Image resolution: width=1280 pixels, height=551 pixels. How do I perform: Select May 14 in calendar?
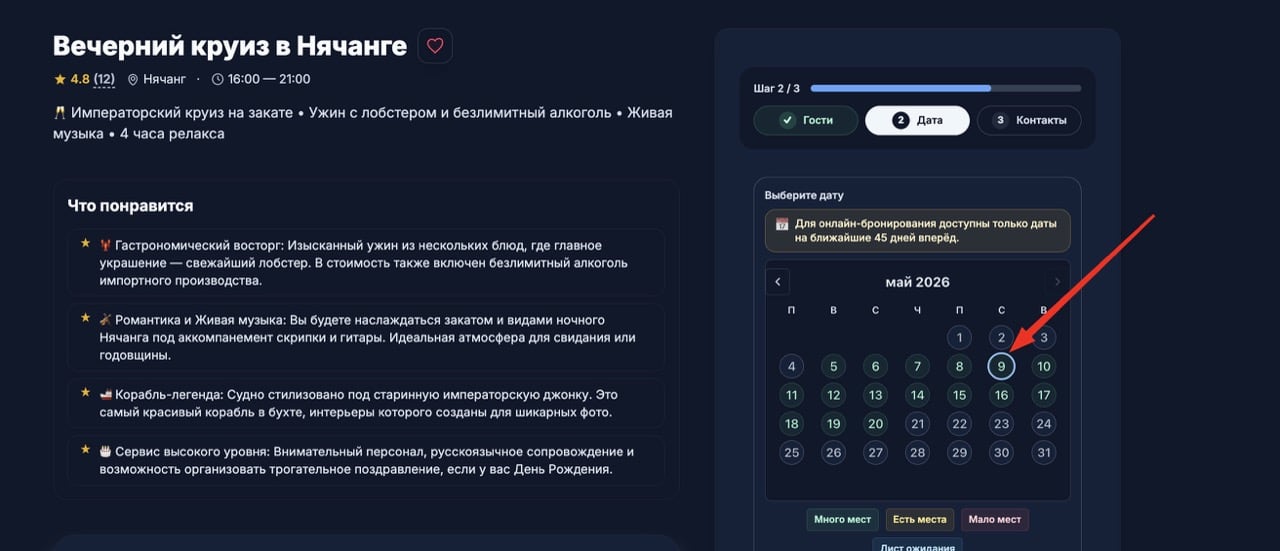click(x=917, y=395)
